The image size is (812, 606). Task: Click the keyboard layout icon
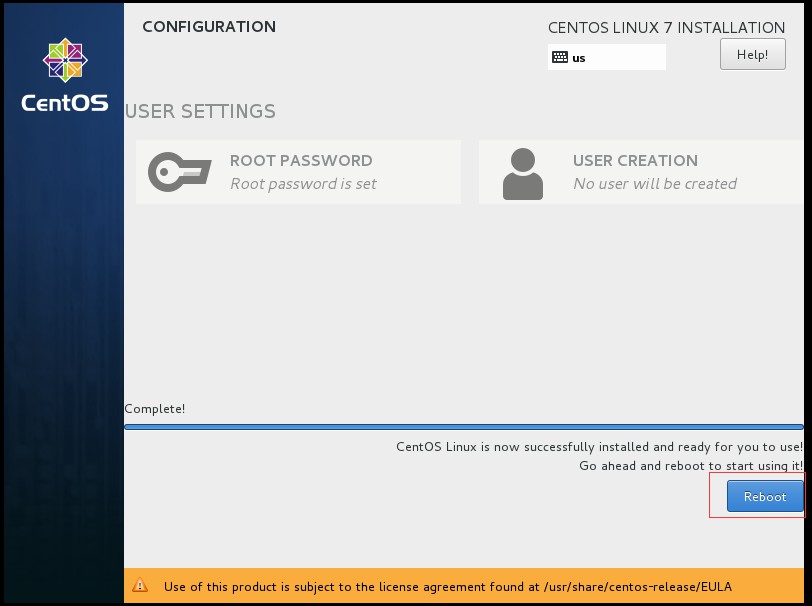coord(560,58)
